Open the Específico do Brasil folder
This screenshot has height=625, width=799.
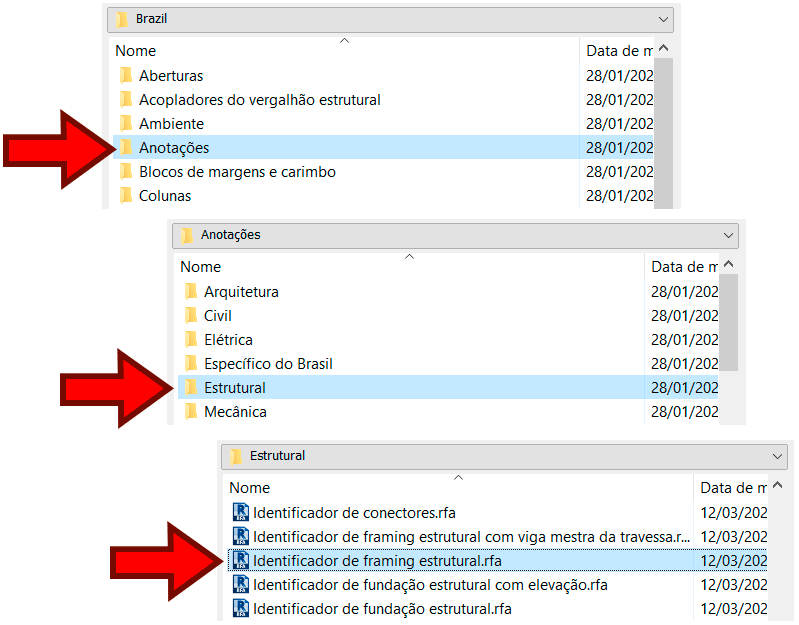pos(268,364)
